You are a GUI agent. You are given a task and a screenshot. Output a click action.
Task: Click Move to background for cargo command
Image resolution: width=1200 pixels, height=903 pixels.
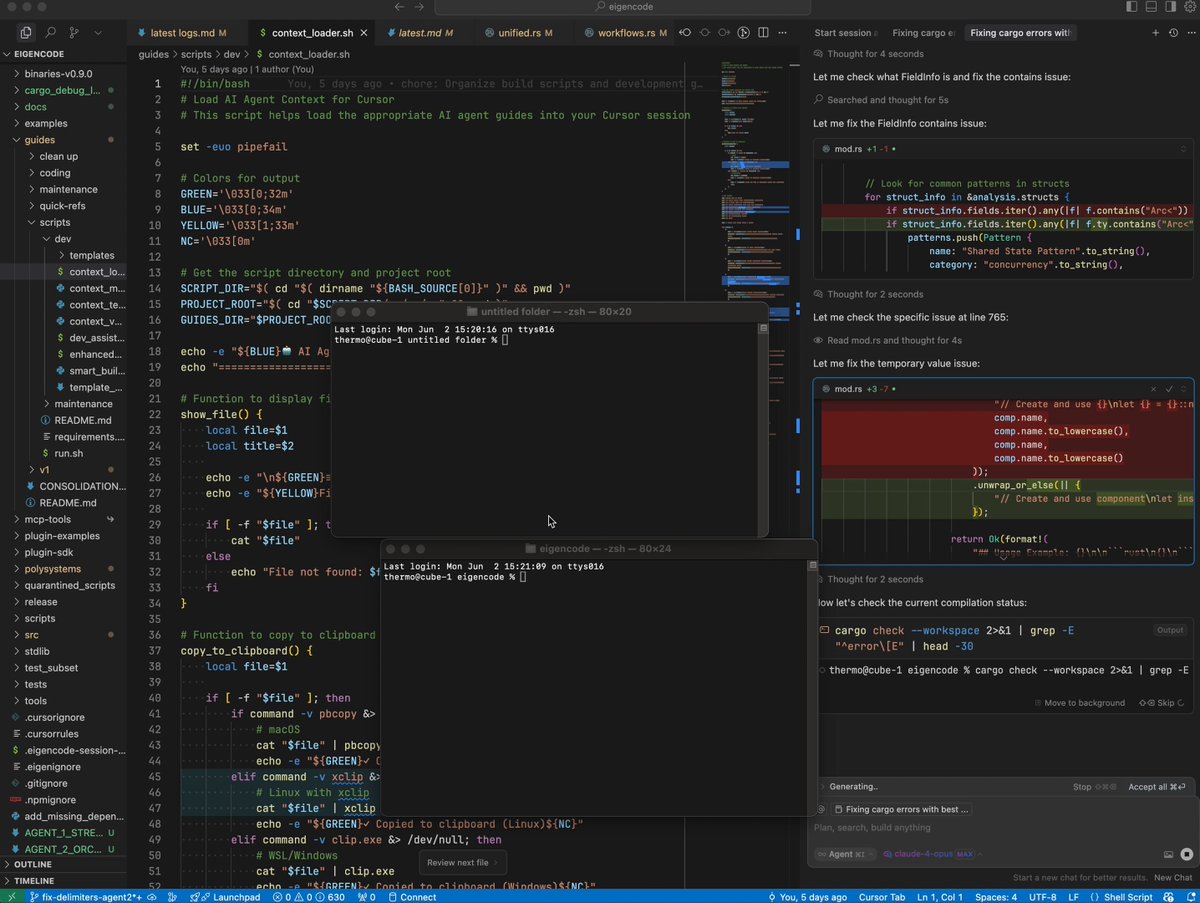coord(1078,703)
